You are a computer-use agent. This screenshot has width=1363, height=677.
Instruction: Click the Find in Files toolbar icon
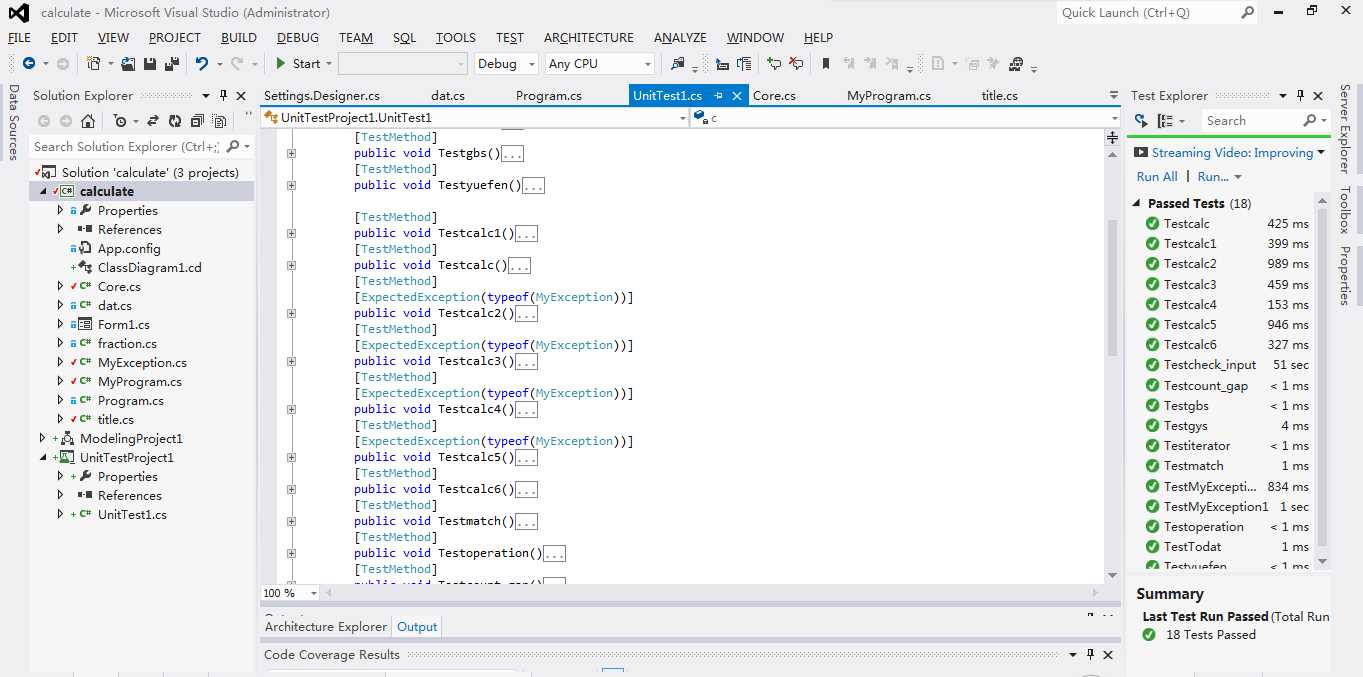(x=678, y=63)
